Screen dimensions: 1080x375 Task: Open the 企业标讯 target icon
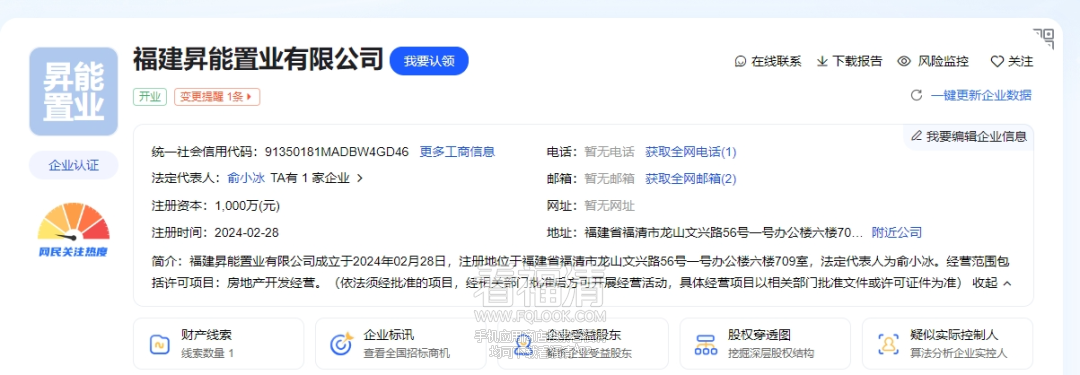pos(342,343)
